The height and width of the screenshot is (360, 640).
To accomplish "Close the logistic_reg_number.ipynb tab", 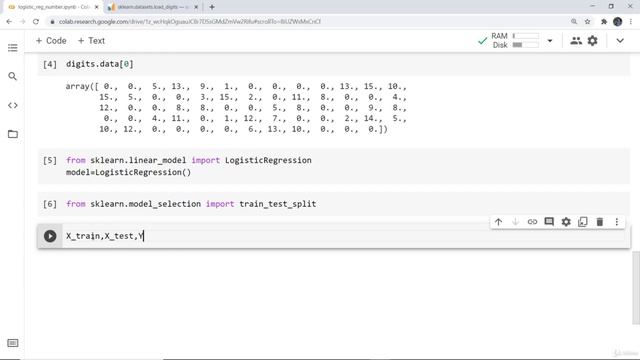I will (97, 7).
